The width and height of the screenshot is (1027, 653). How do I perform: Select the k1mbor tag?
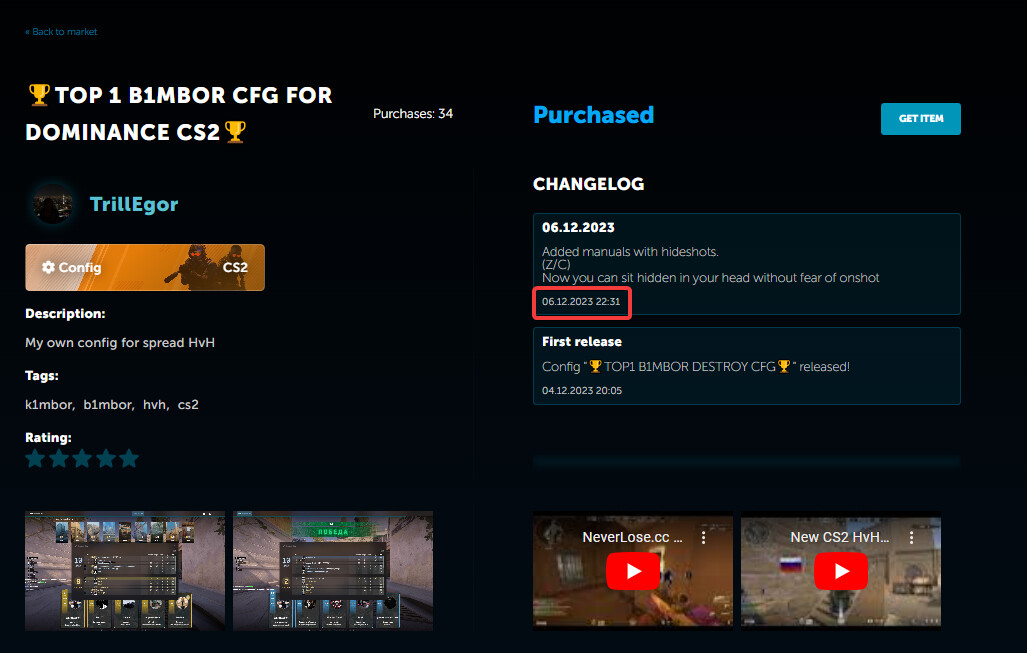(50, 405)
